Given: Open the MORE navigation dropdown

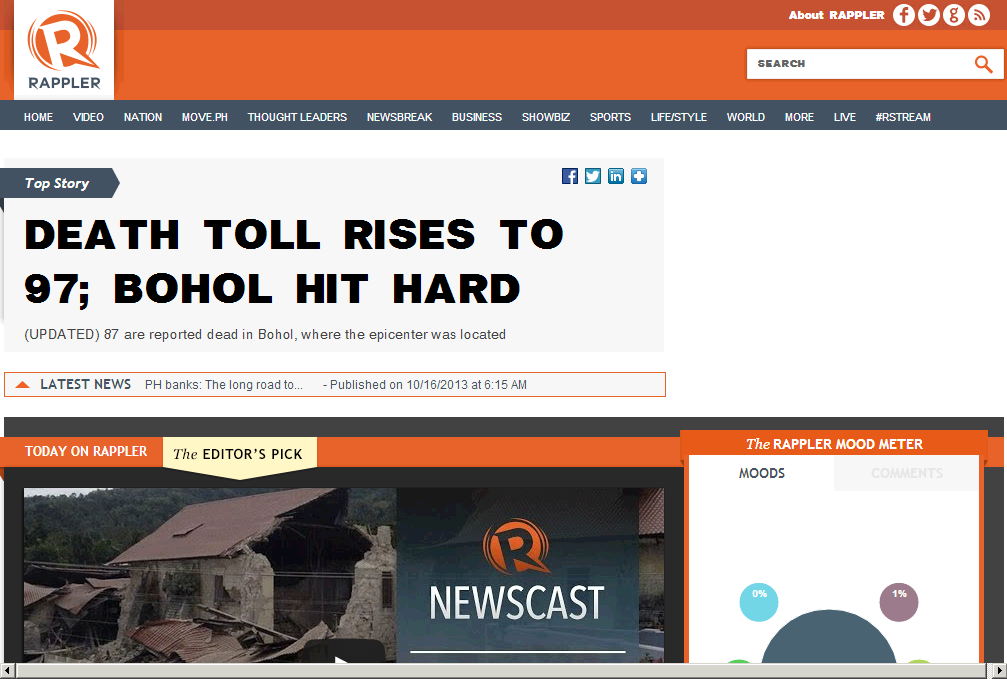Looking at the screenshot, I should click(x=799, y=117).
